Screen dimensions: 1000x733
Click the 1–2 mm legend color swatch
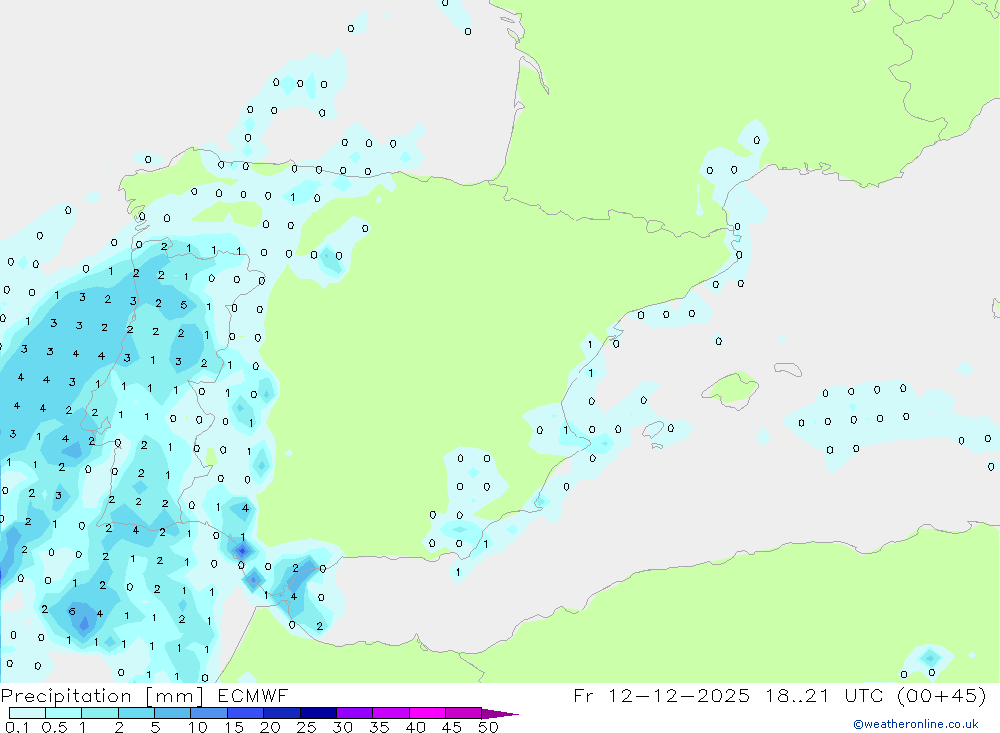[99, 713]
